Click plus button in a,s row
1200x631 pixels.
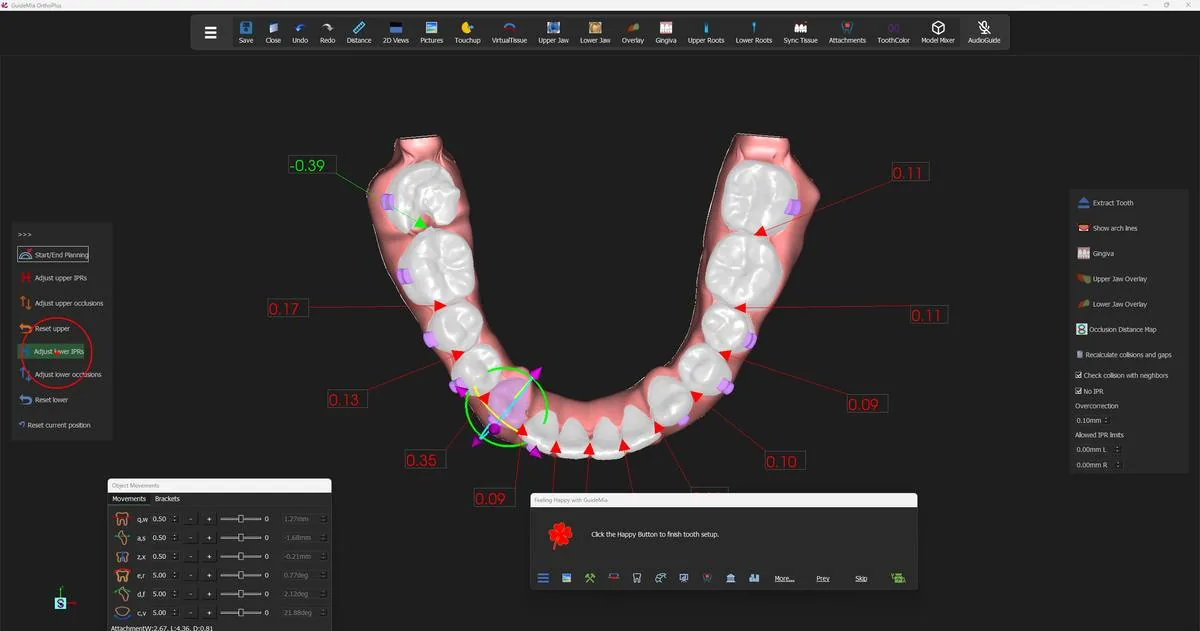[x=209, y=538]
